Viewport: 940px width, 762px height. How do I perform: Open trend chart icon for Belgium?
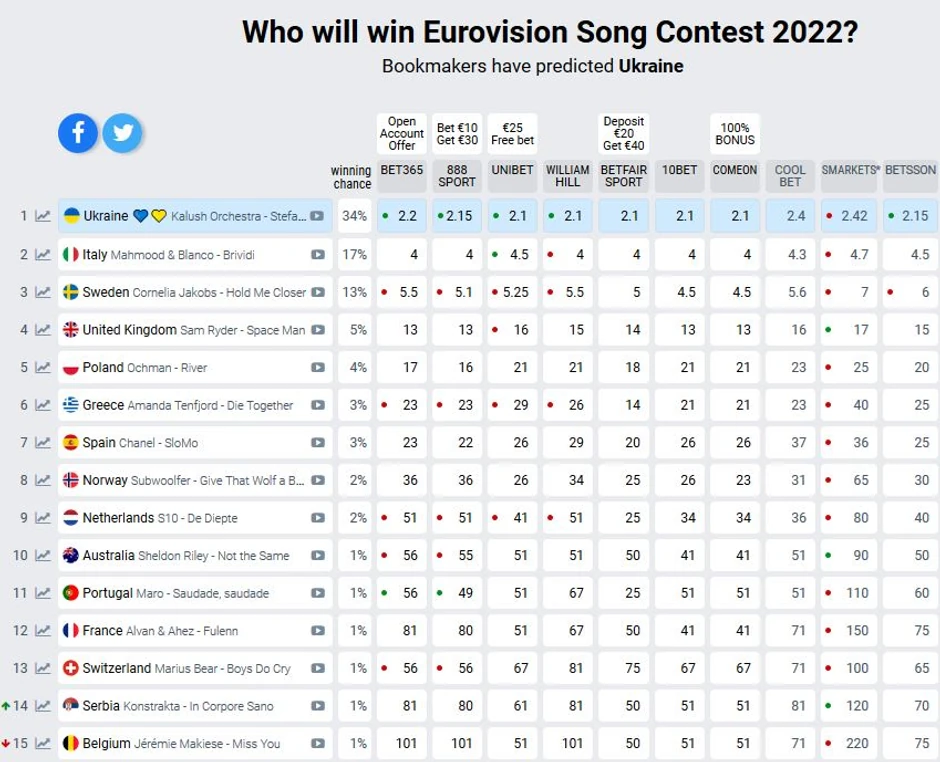tap(43, 744)
